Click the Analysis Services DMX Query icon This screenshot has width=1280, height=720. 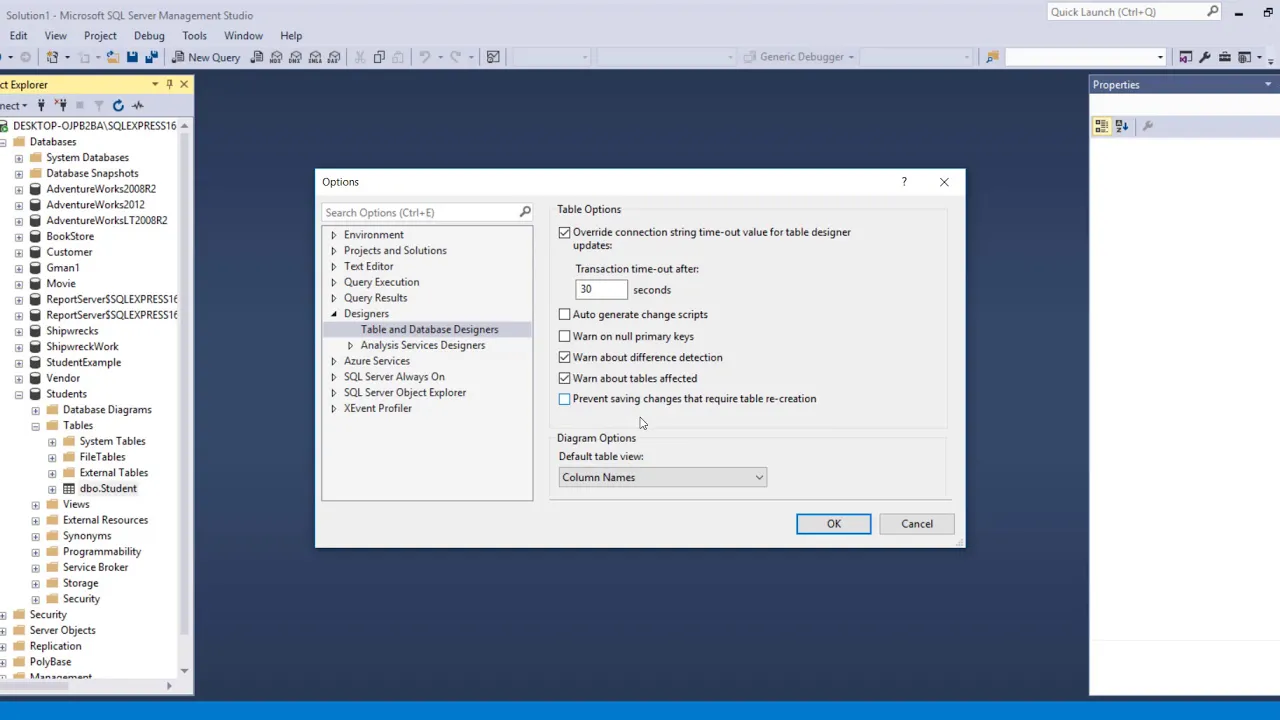tap(295, 57)
